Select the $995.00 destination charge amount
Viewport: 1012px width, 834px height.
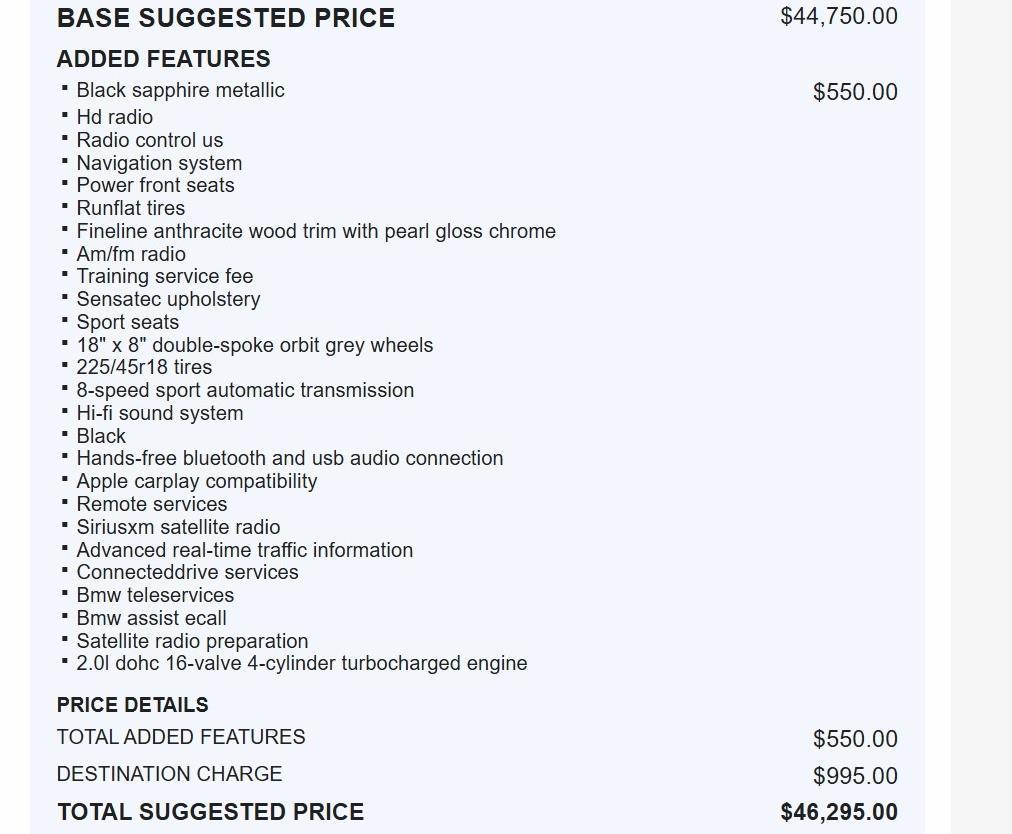click(x=854, y=776)
